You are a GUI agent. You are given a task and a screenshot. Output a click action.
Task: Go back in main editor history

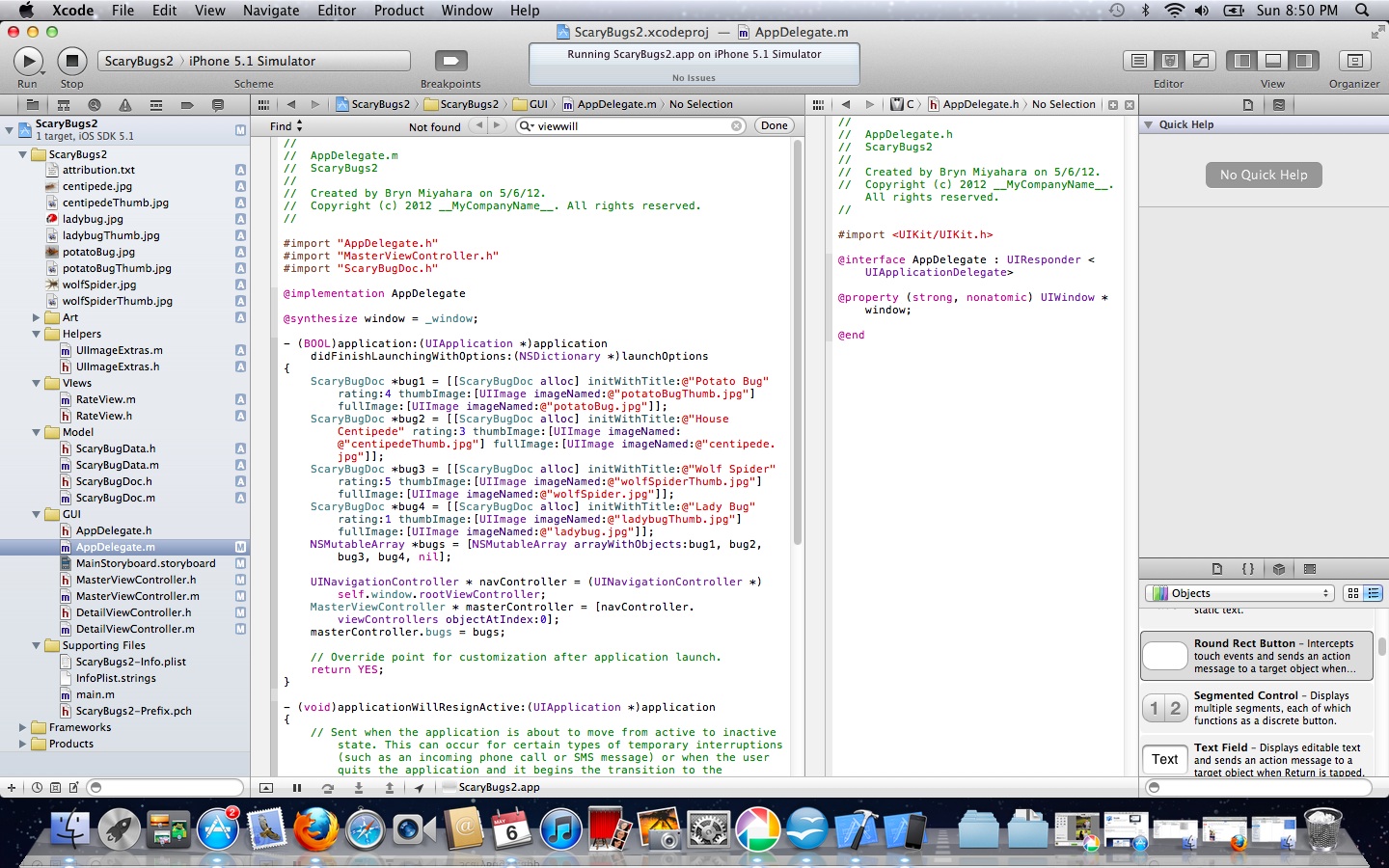(x=290, y=104)
